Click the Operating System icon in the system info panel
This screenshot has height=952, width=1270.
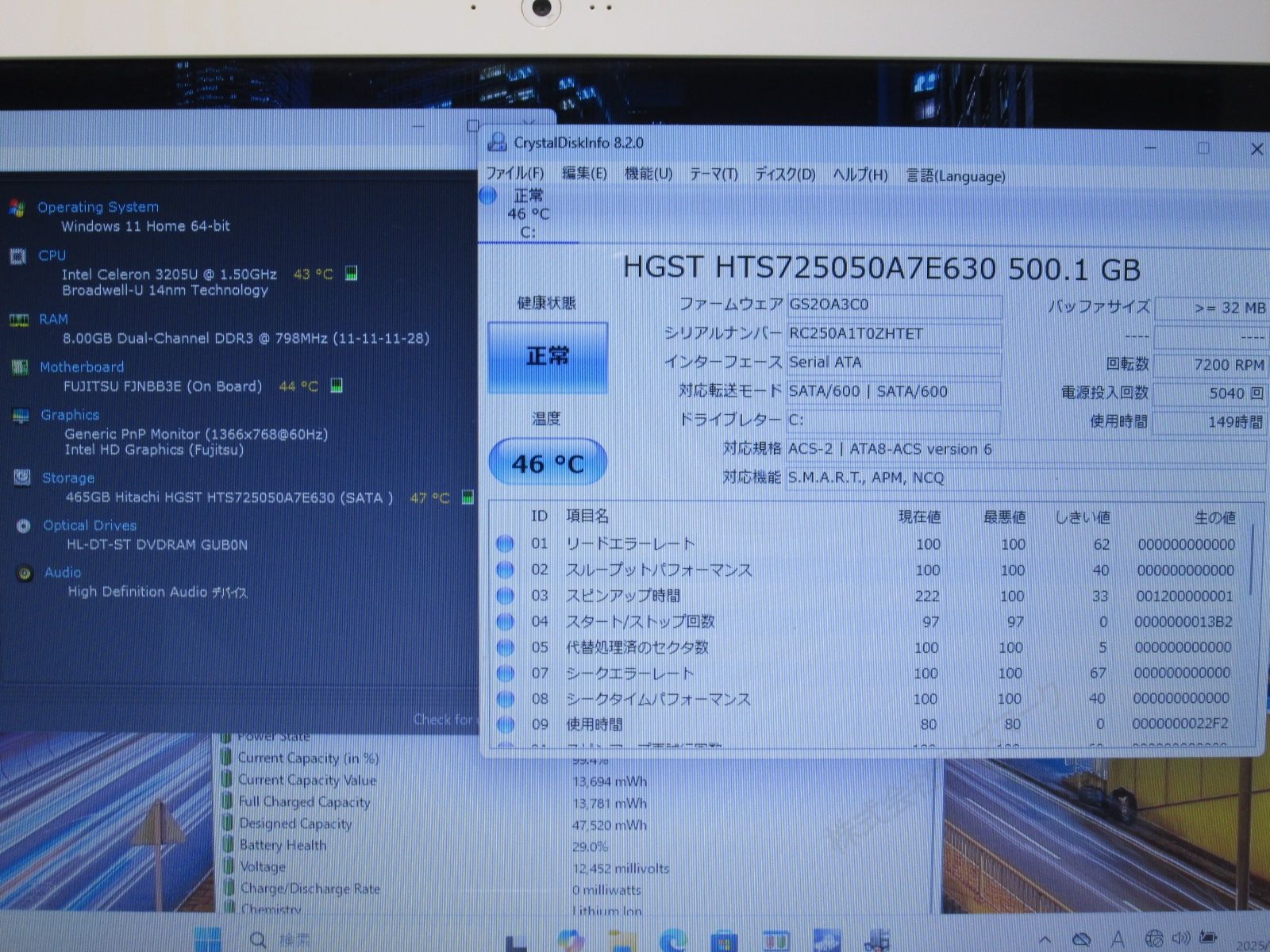18,207
